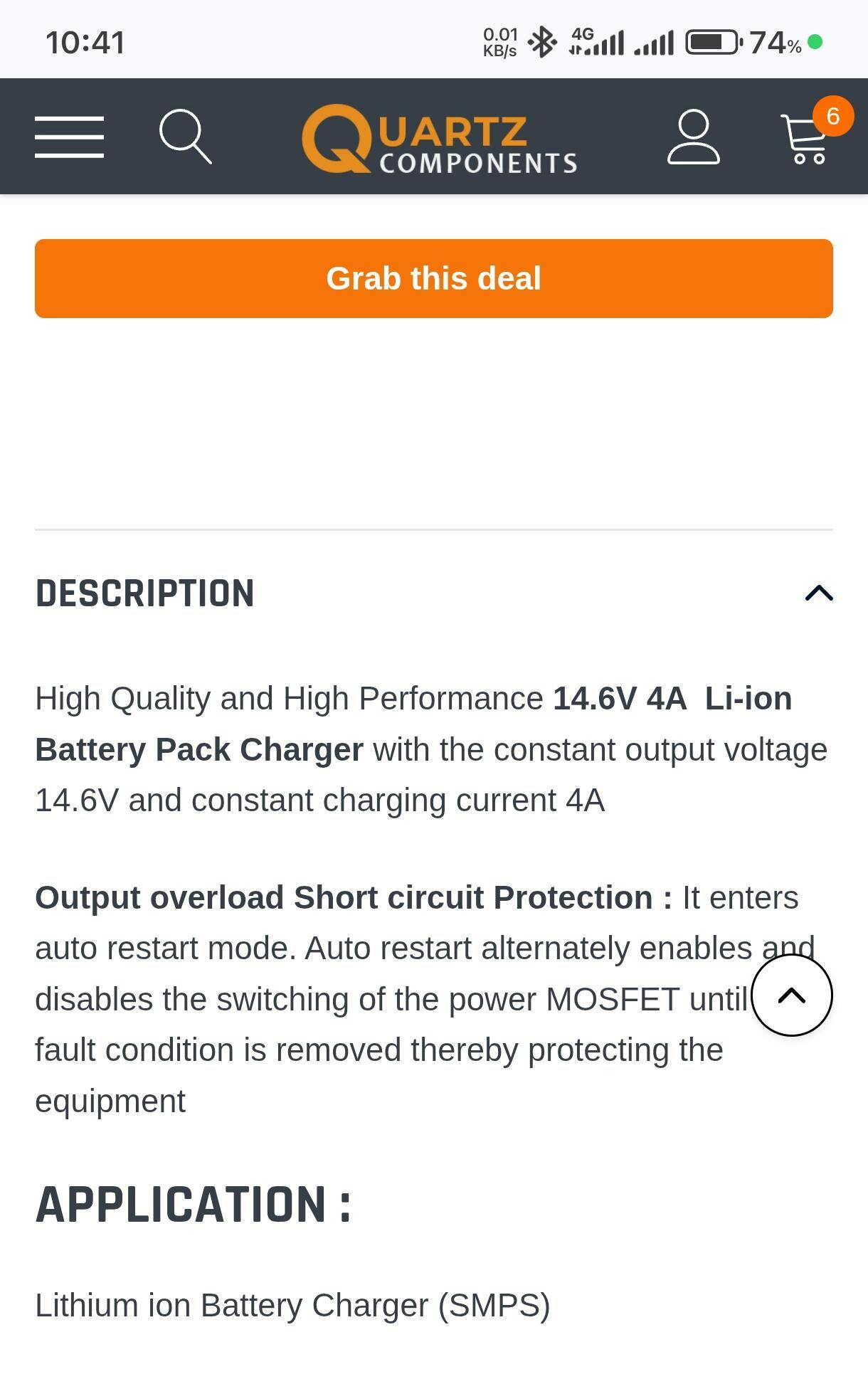Tap the DESCRIPTION section header
Screen dimensions: 868x1379
click(144, 593)
